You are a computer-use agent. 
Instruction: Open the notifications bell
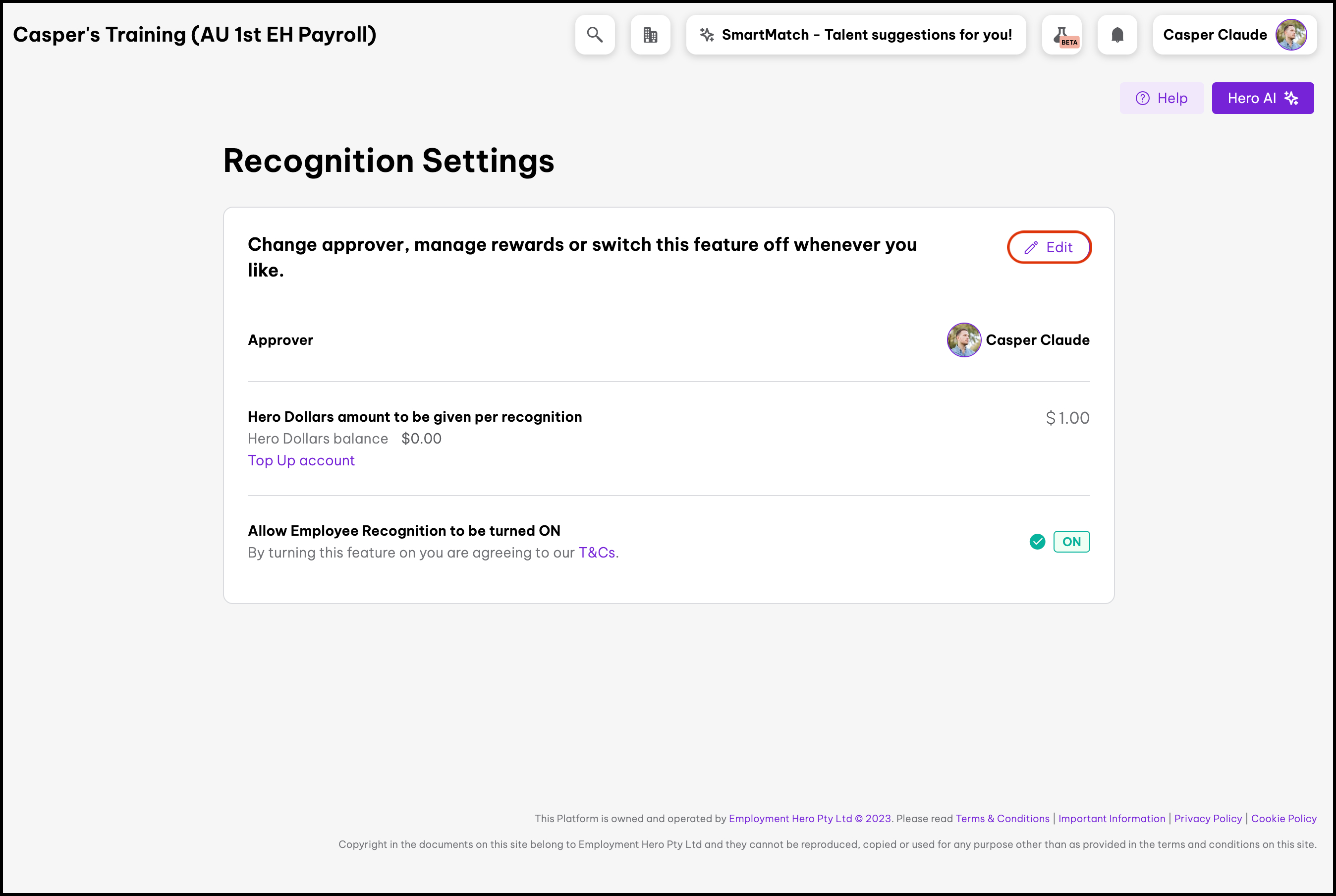coord(1117,35)
